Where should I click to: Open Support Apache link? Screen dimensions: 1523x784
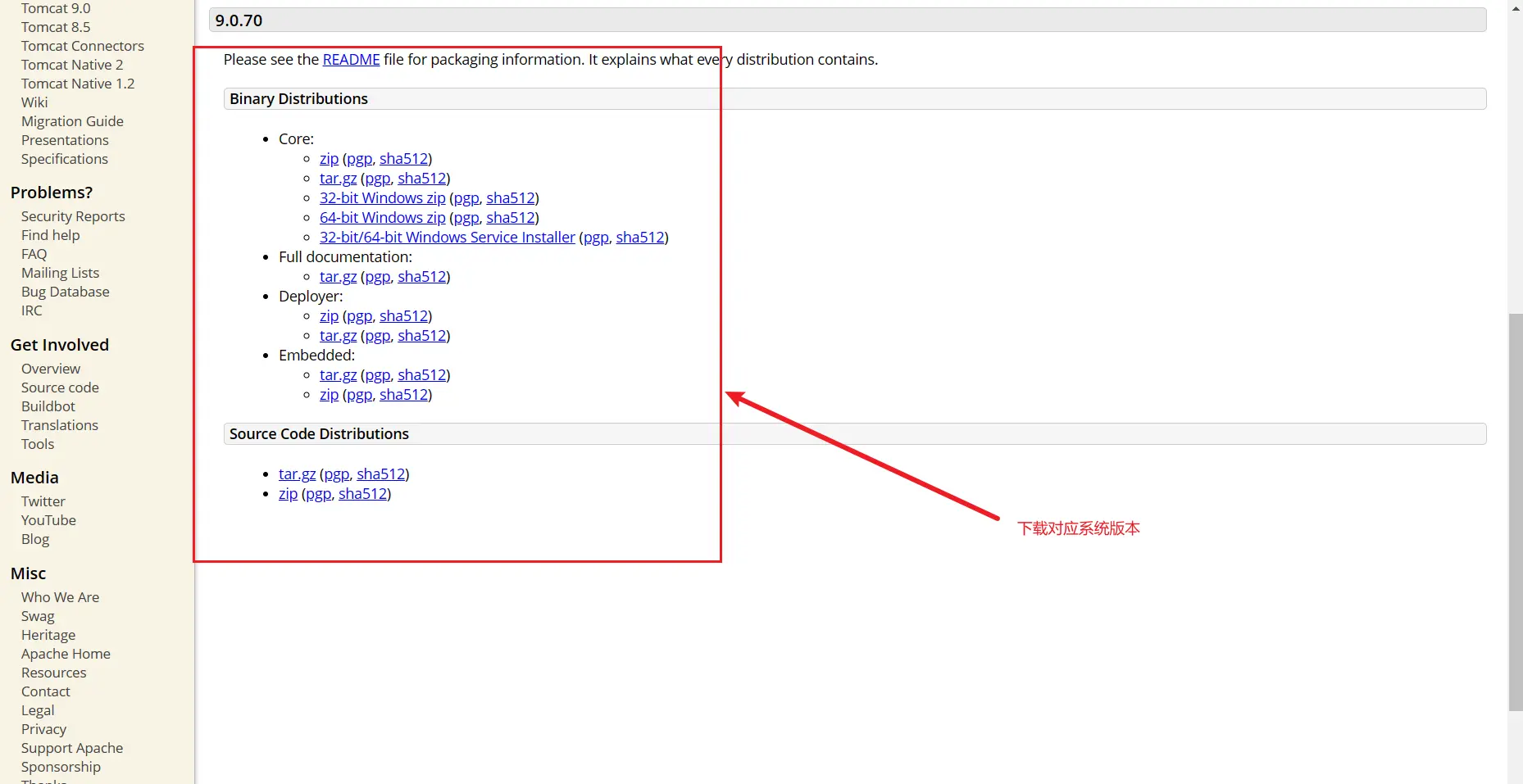click(72, 748)
